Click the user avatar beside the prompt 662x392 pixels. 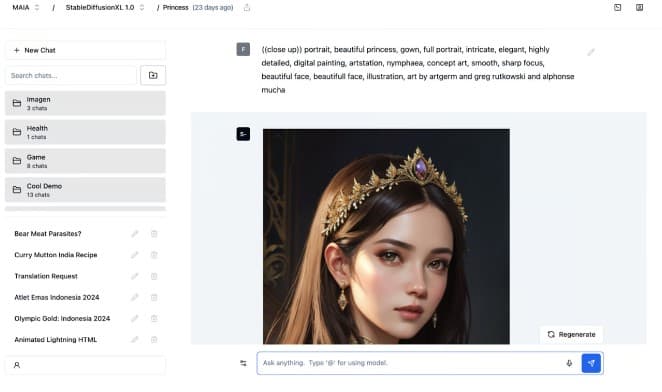[243, 49]
